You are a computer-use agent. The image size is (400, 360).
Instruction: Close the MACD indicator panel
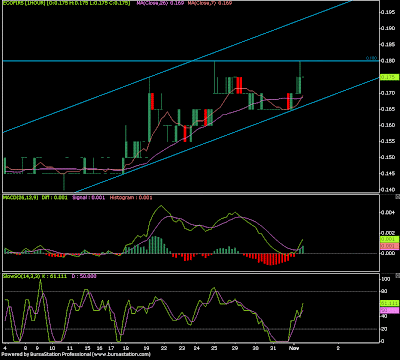[x=397, y=197]
